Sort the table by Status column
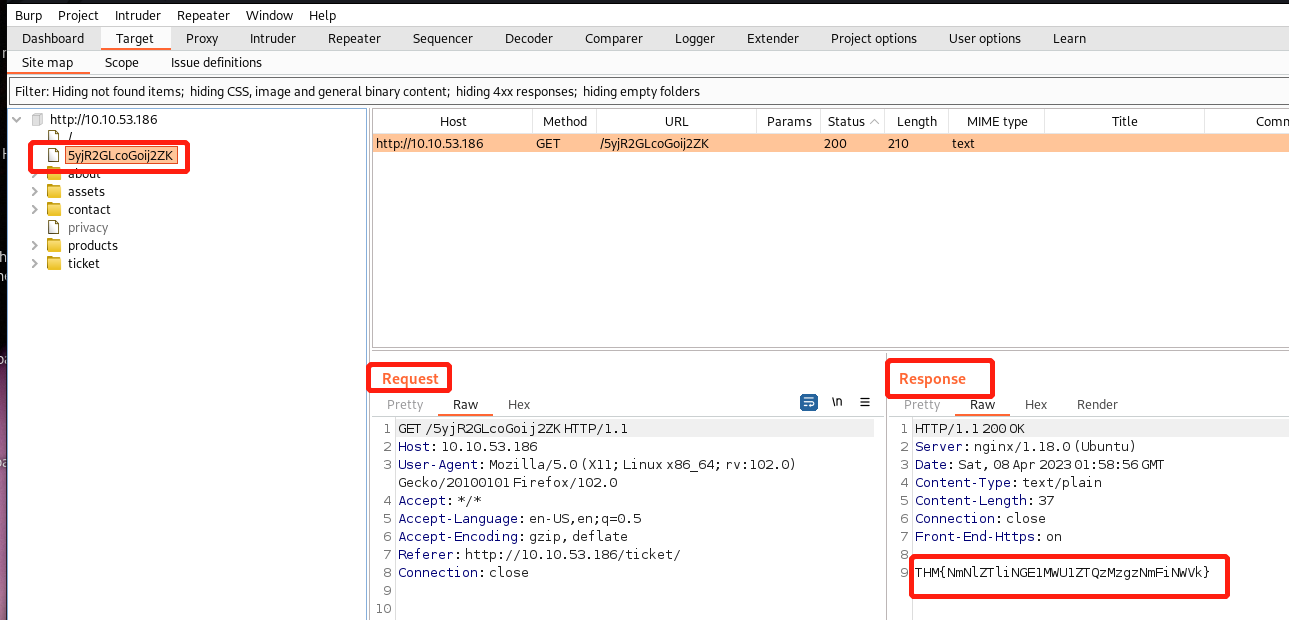 (846, 122)
